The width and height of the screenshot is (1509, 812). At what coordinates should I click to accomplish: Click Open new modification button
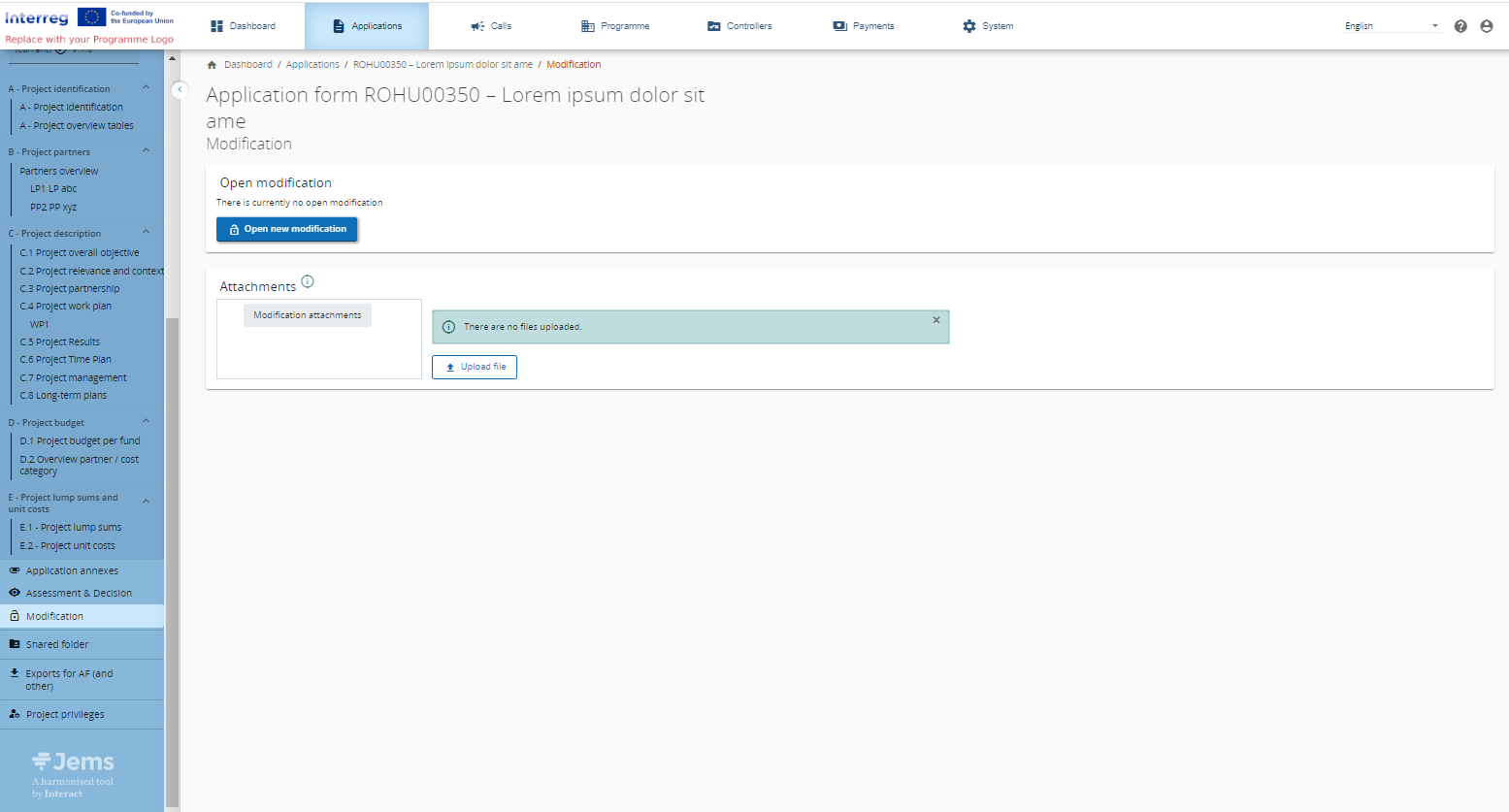[286, 229]
